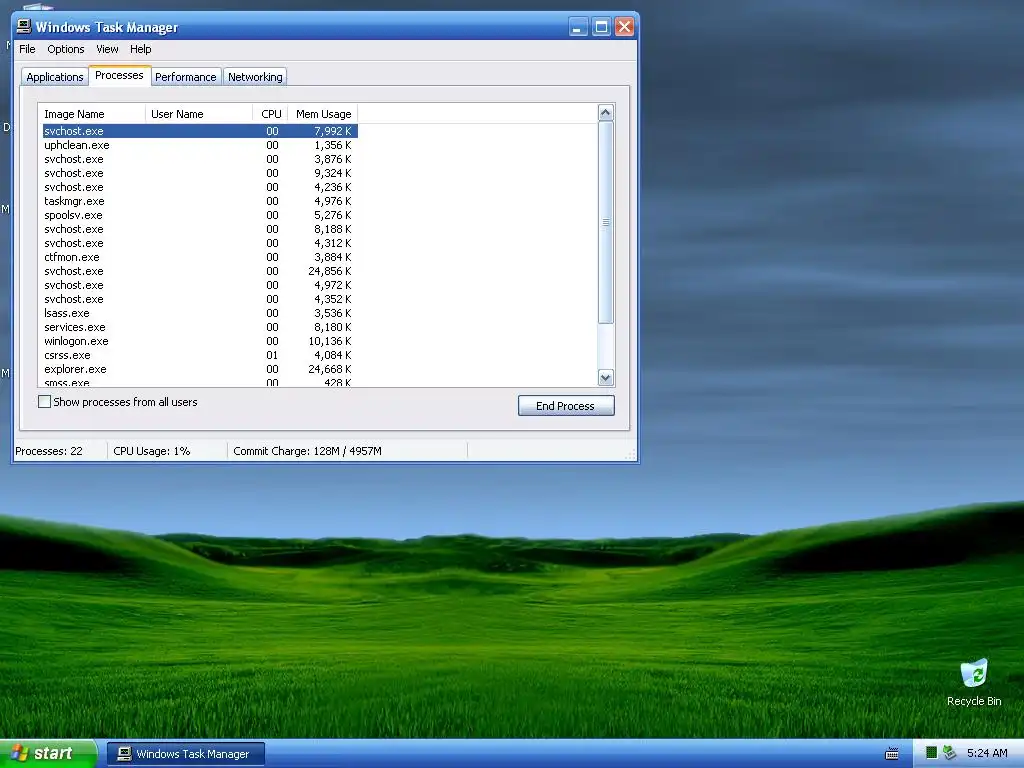Viewport: 1024px width, 768px height.
Task: Select svchost.exe using 8,188 K
Action: click(200, 229)
